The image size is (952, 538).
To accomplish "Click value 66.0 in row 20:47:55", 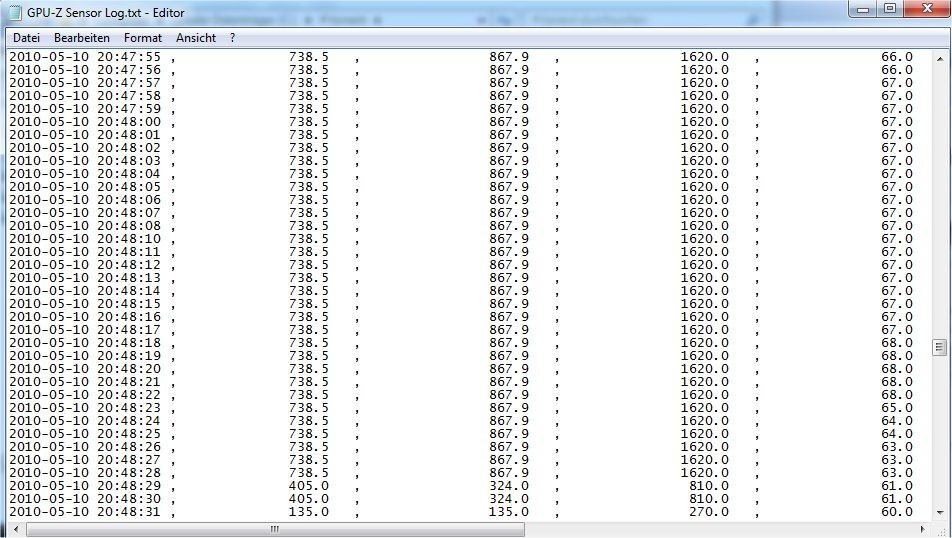I will (x=897, y=57).
